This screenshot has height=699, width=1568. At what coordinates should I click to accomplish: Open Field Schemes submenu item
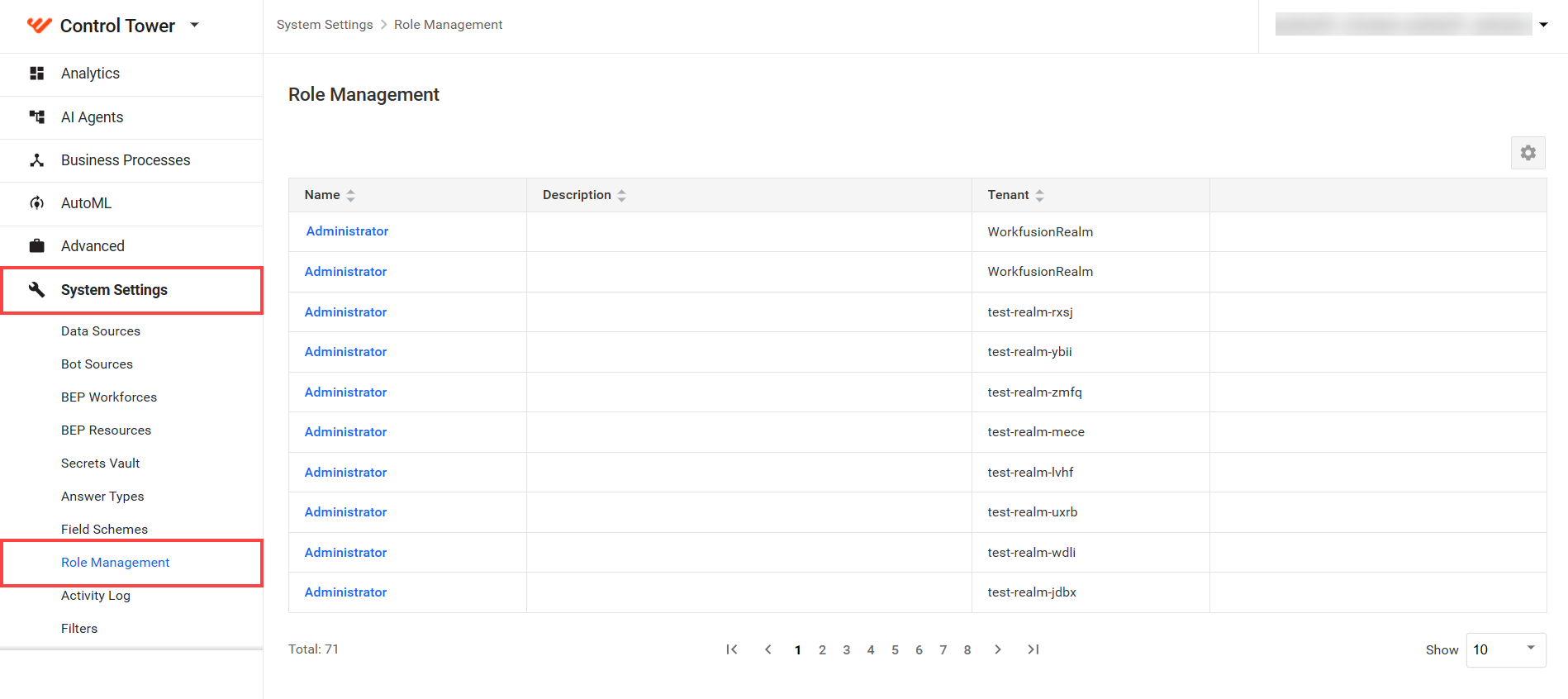pos(104,530)
